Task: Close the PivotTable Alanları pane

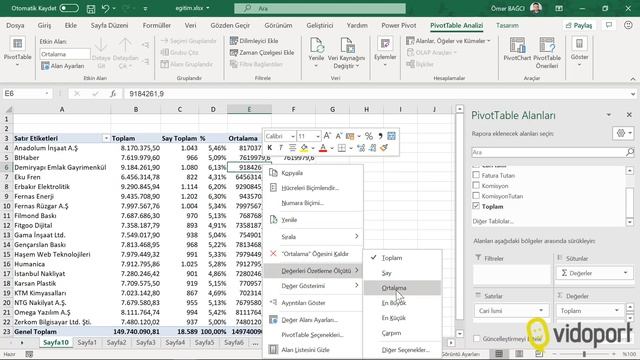Action: pos(629,115)
